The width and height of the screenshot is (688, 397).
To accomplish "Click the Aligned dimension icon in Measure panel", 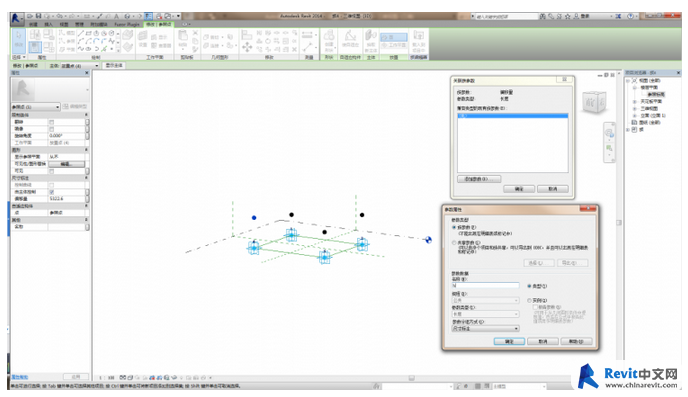I will 307,34.
